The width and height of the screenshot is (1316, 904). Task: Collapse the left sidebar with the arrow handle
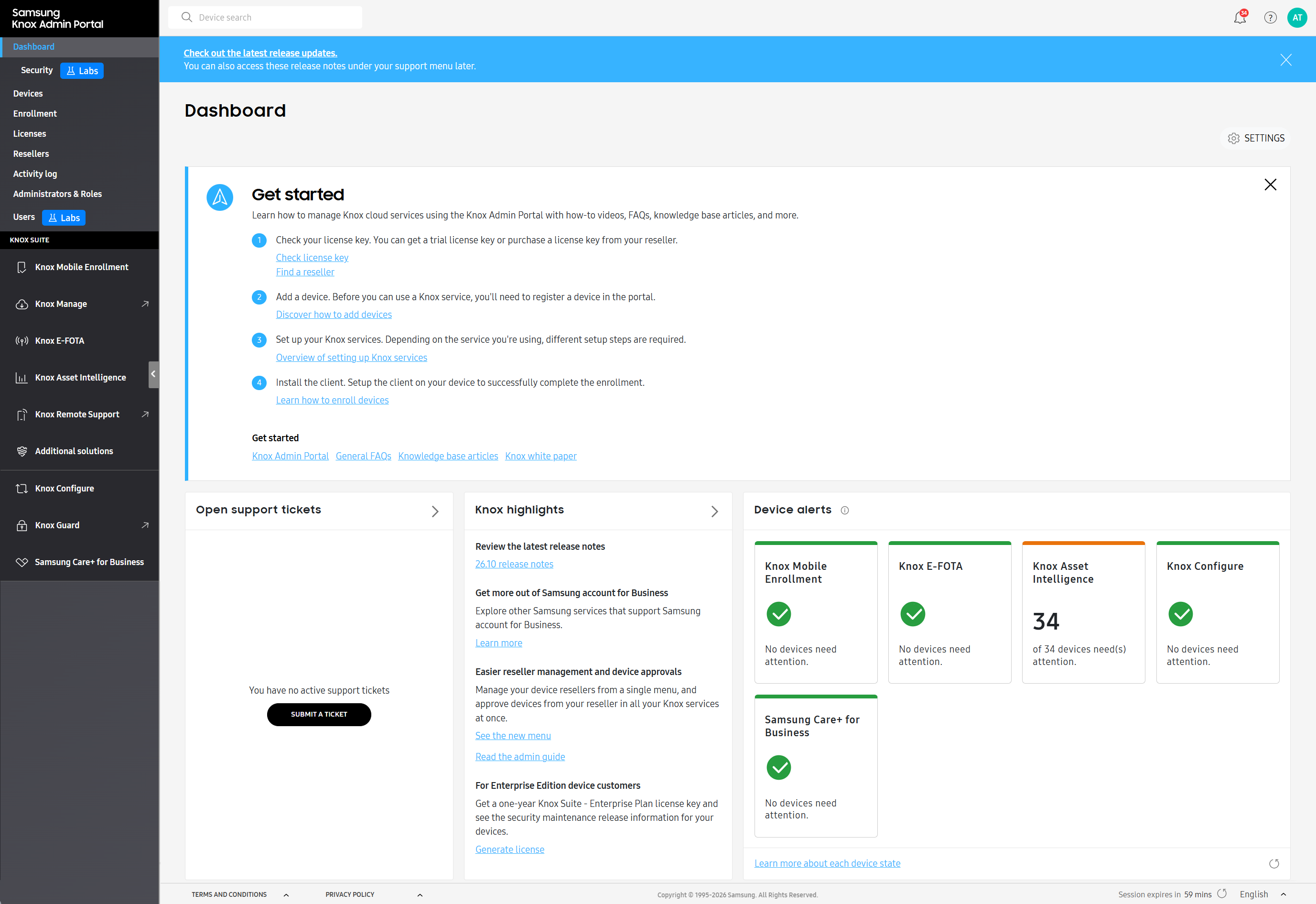click(153, 374)
